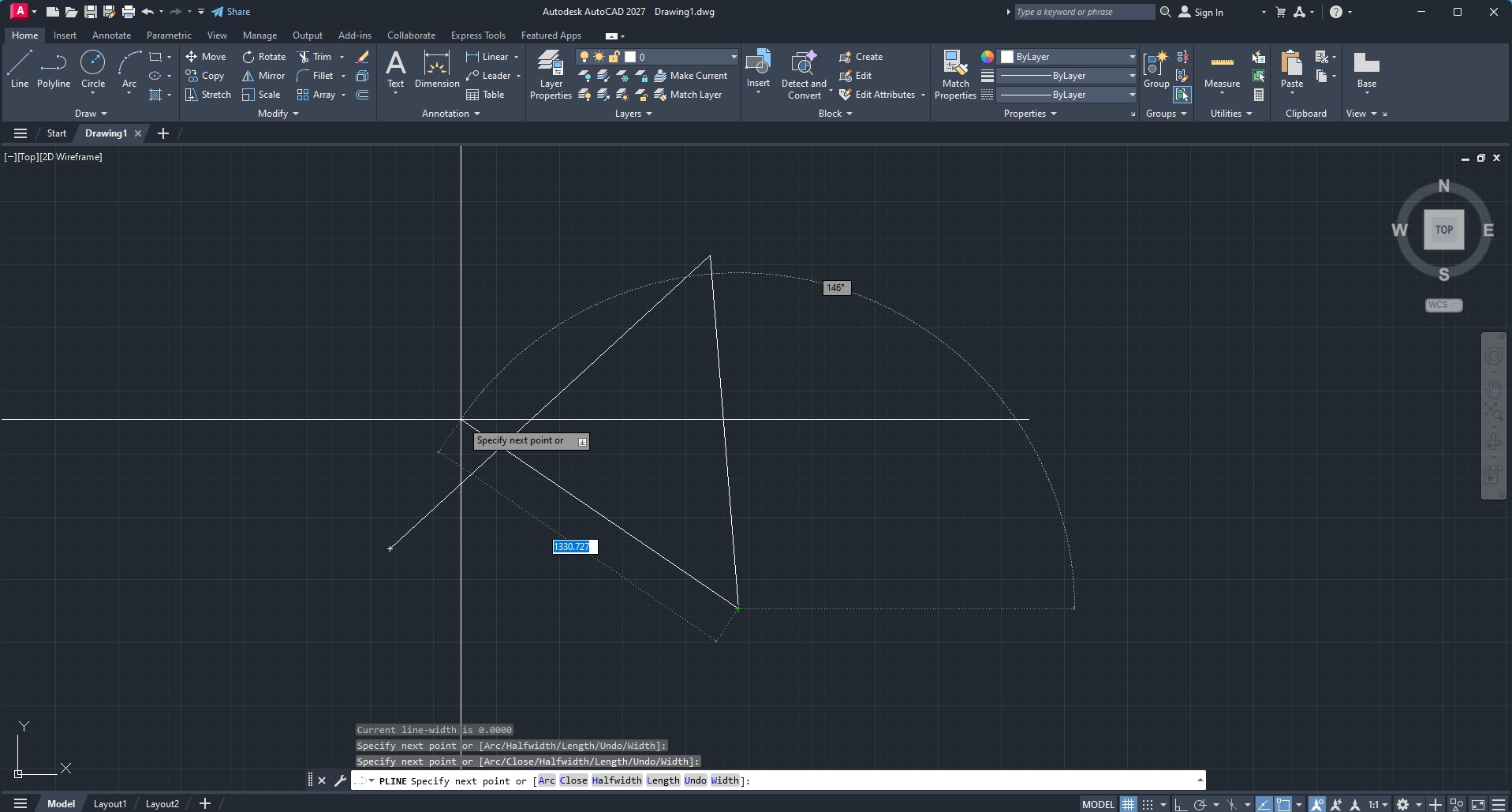
Task: Toggle grid display in status bar
Action: (1129, 804)
